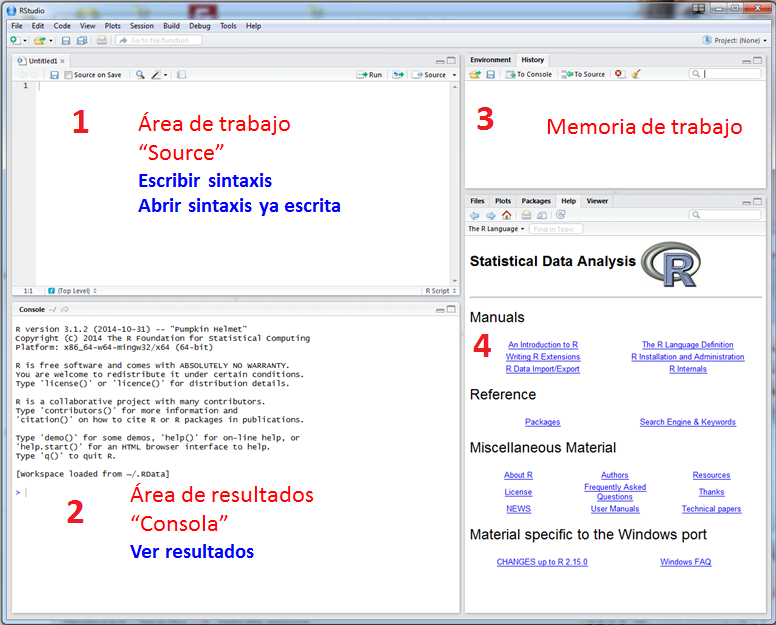Click the Search Engine & Keywords link
776x625 pixels.
pos(687,422)
